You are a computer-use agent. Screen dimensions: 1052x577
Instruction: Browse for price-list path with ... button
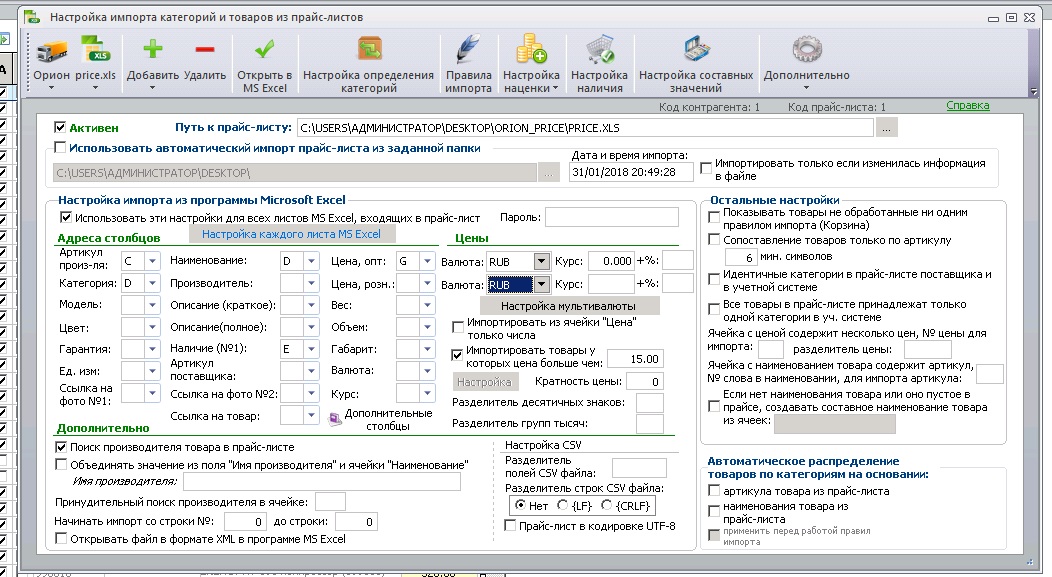click(x=886, y=127)
